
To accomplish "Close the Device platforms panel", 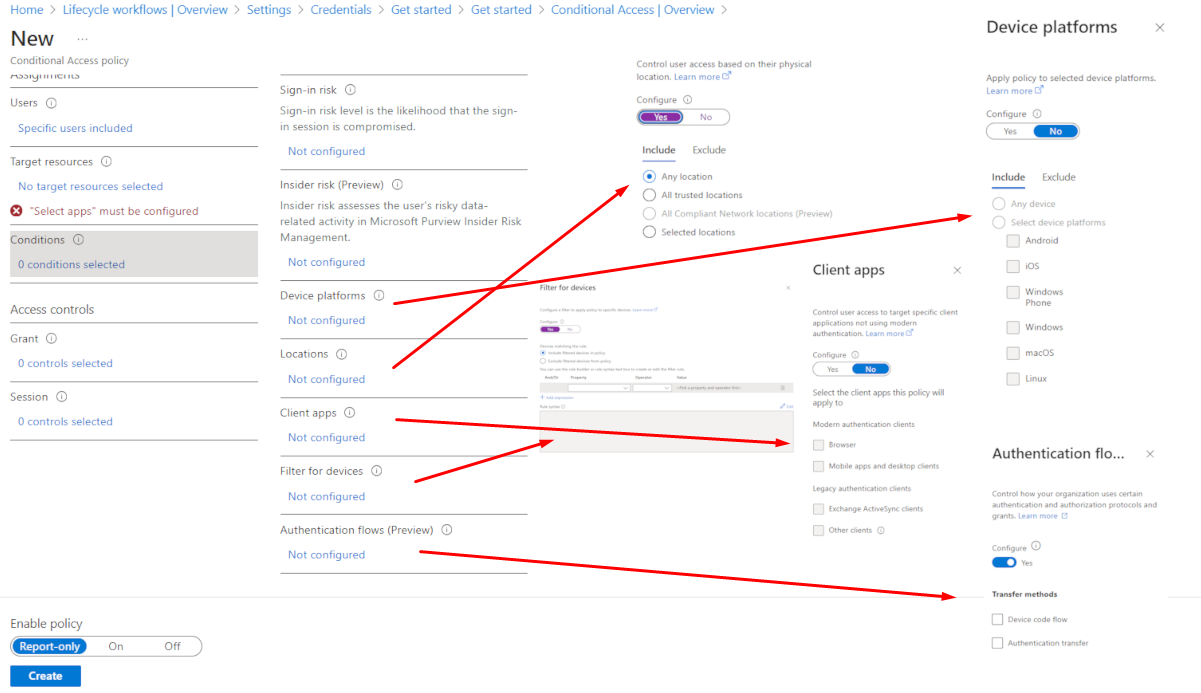I will 1160,28.
